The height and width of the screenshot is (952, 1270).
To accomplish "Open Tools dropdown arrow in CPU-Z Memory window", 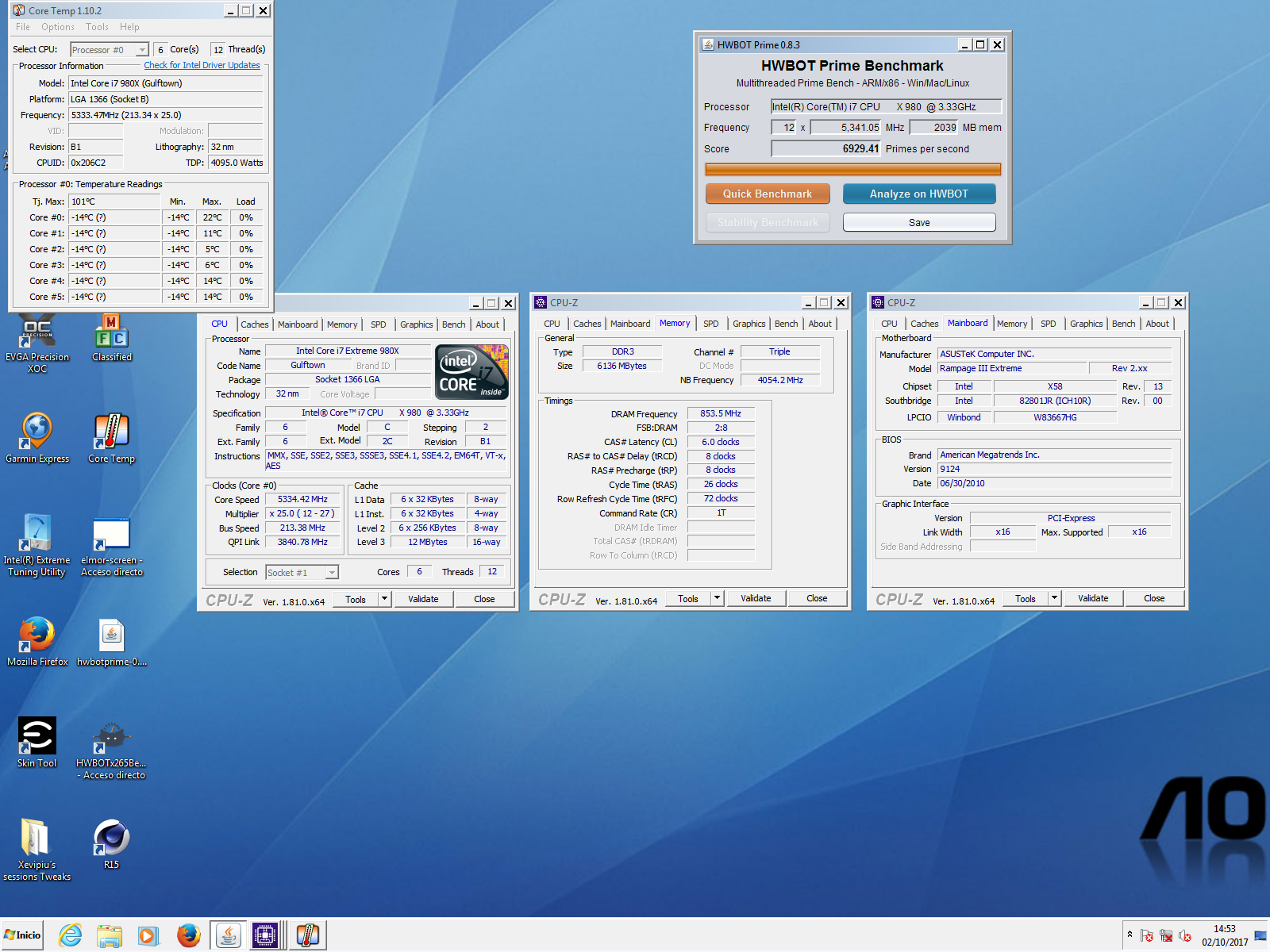I will [x=718, y=598].
